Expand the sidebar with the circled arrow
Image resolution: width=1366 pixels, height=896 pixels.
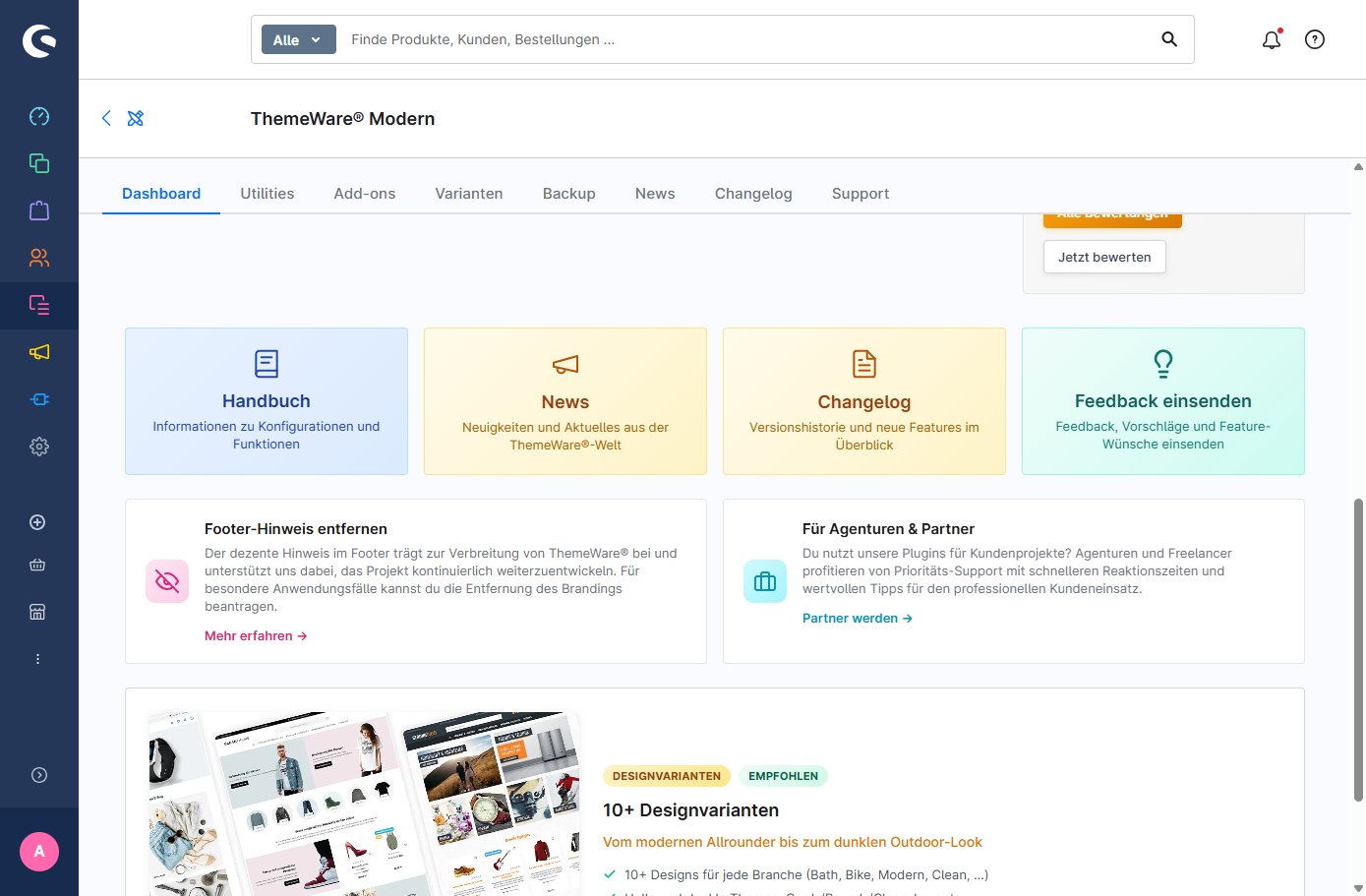point(39,775)
